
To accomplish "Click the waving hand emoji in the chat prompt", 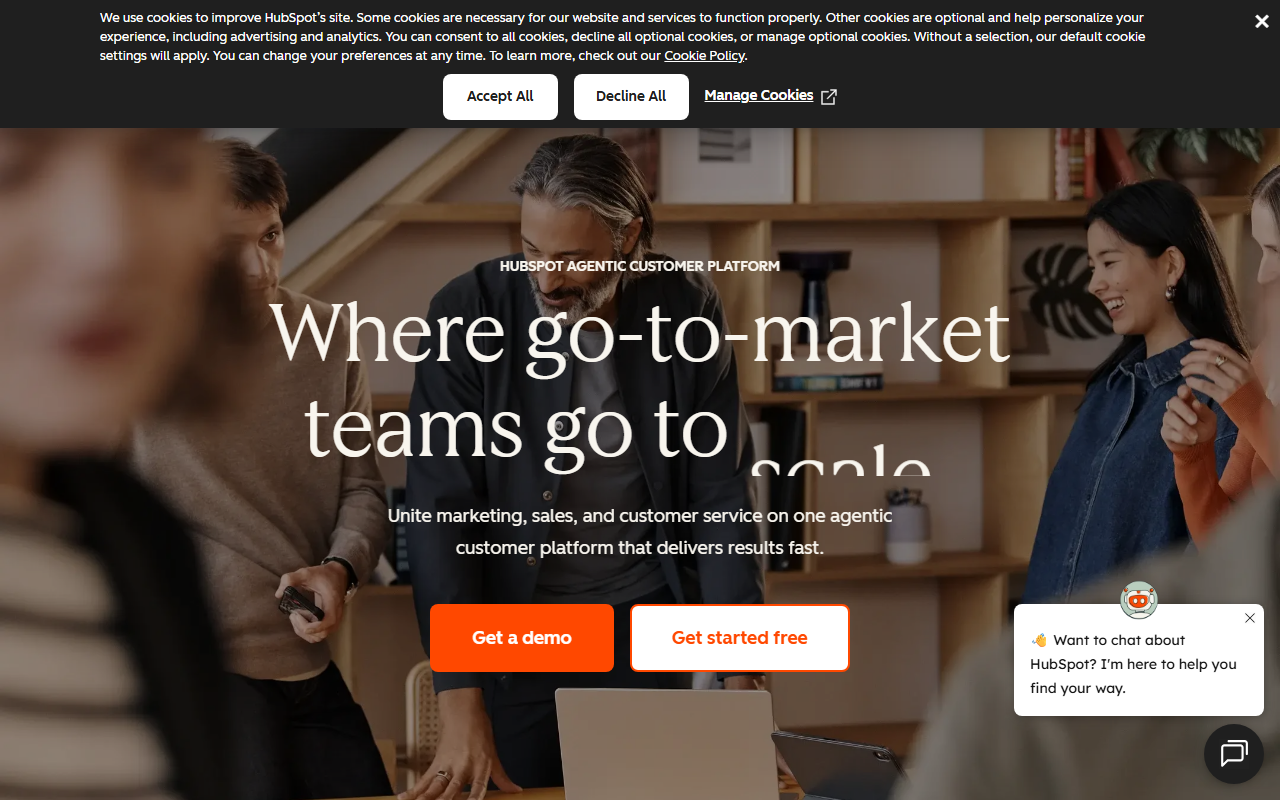I will (x=1039, y=640).
